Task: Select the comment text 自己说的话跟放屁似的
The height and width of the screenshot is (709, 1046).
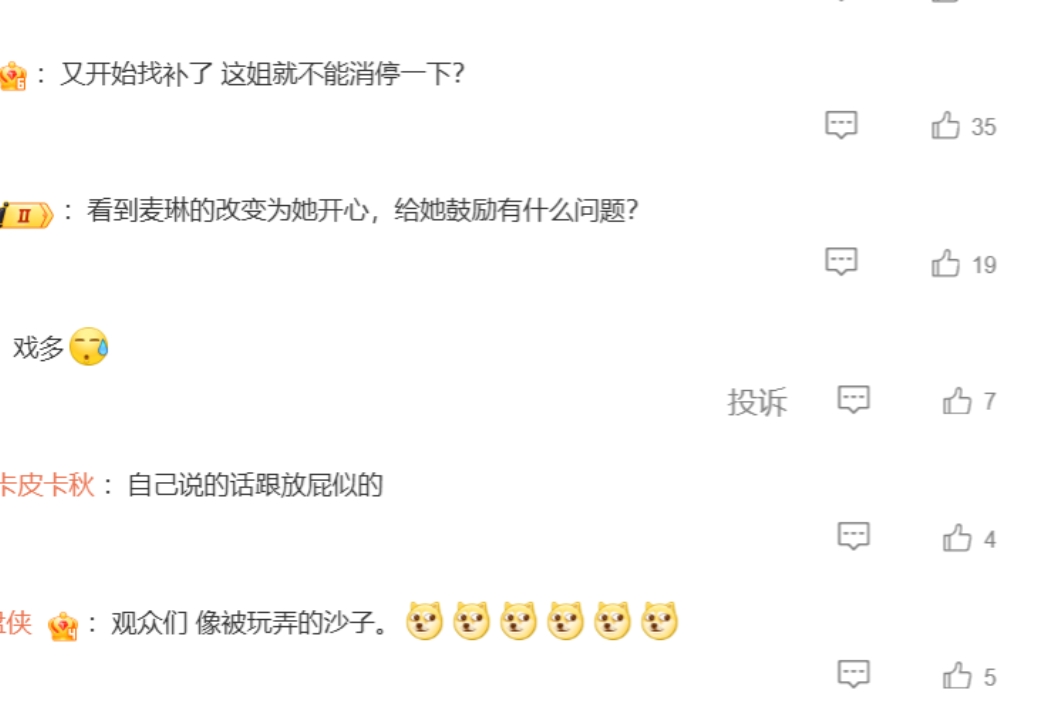Action: coord(255,485)
